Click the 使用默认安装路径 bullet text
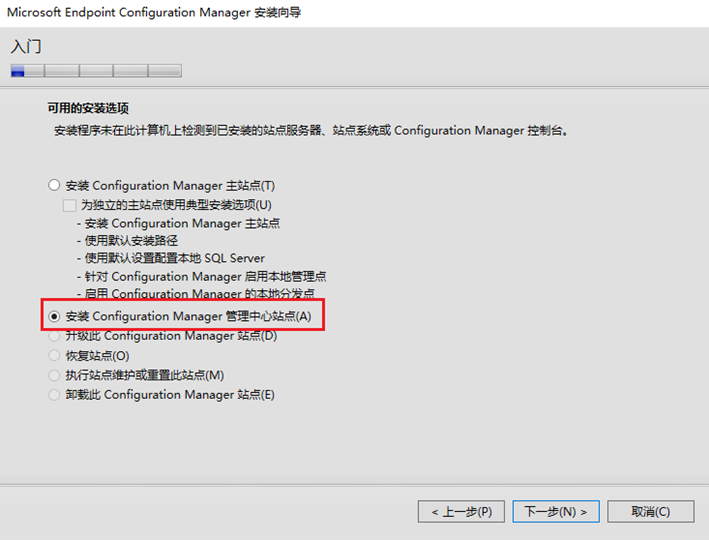Viewport: 709px width, 540px height. coord(130,241)
